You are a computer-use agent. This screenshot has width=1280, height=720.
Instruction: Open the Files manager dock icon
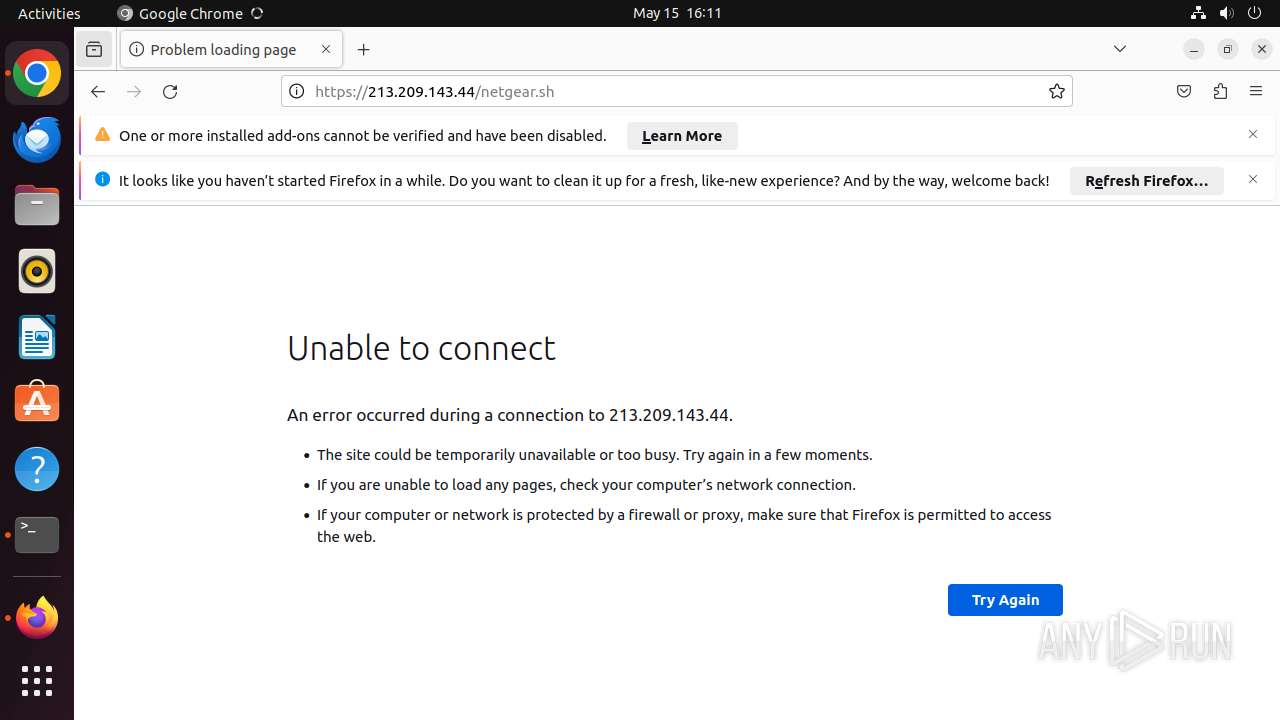click(x=37, y=206)
